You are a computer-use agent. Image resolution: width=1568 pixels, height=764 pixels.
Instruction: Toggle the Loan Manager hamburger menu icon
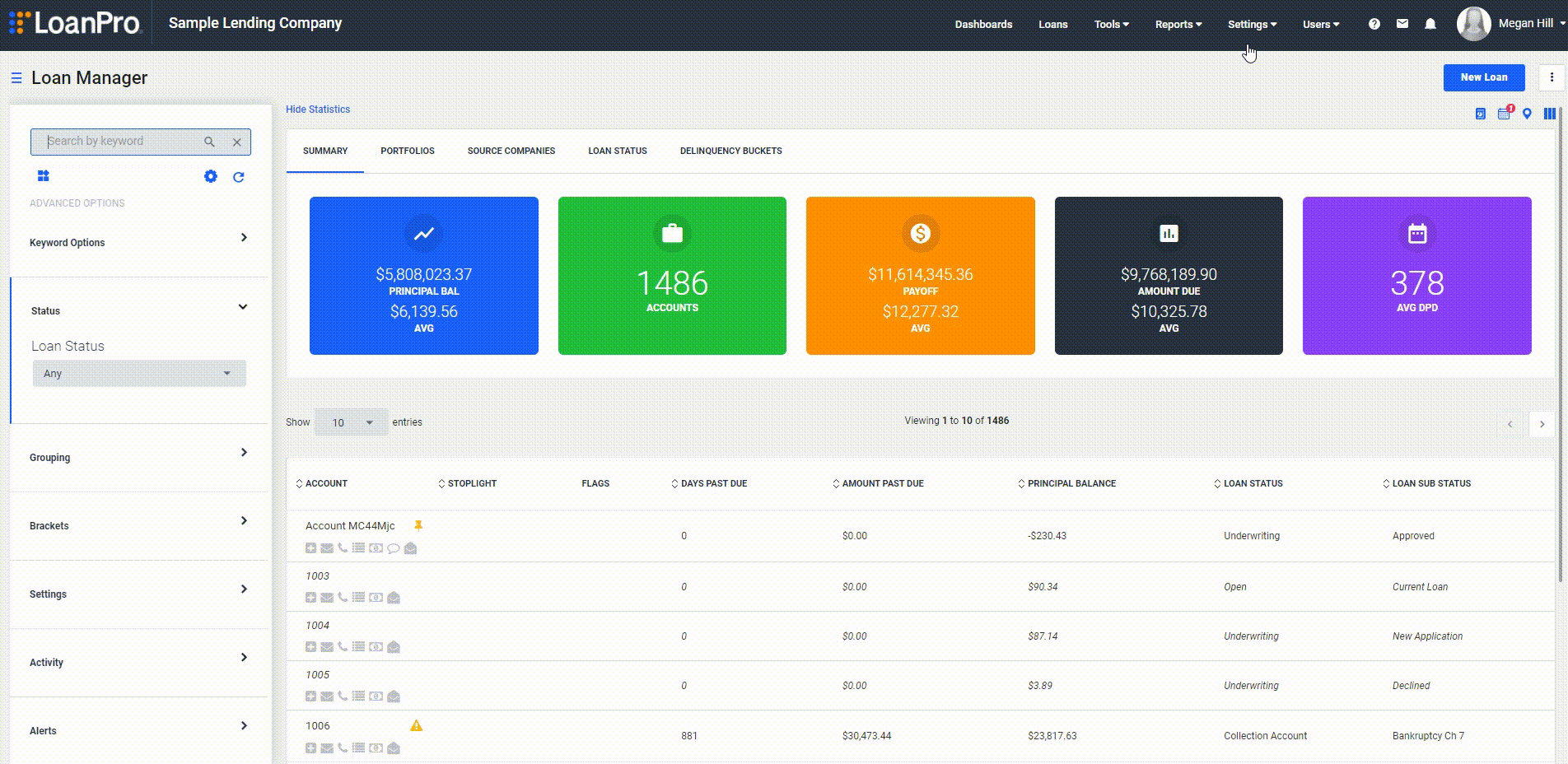click(x=16, y=77)
